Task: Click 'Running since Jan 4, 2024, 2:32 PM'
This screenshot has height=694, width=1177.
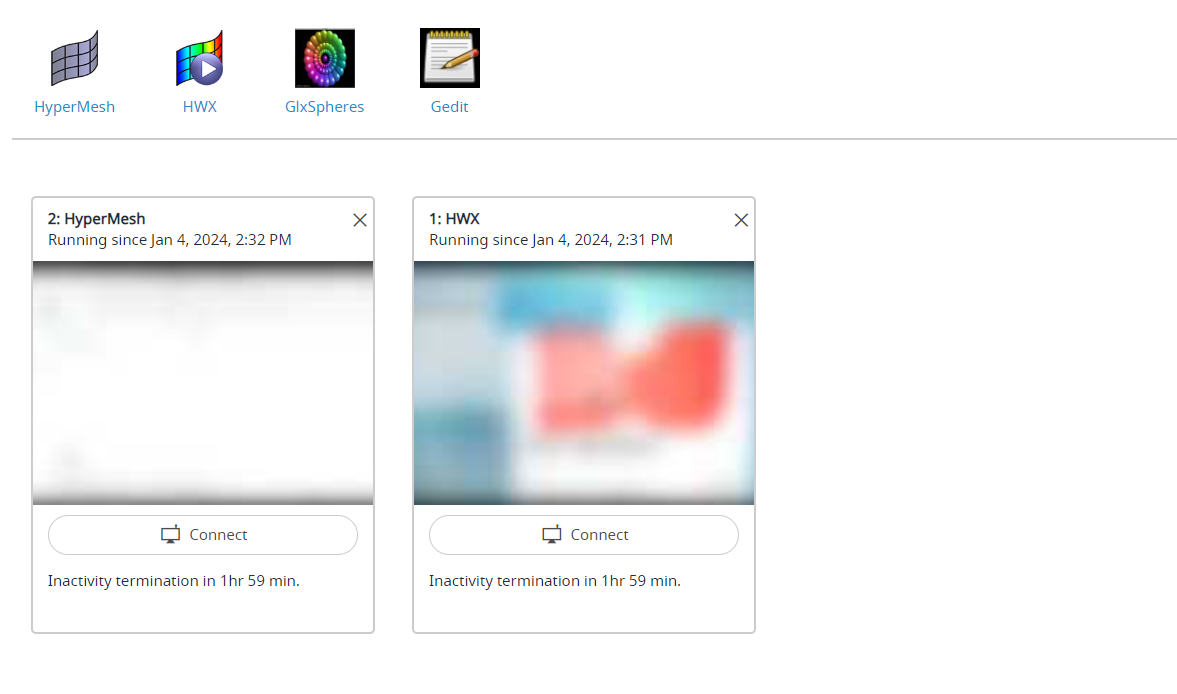Action: coord(170,240)
